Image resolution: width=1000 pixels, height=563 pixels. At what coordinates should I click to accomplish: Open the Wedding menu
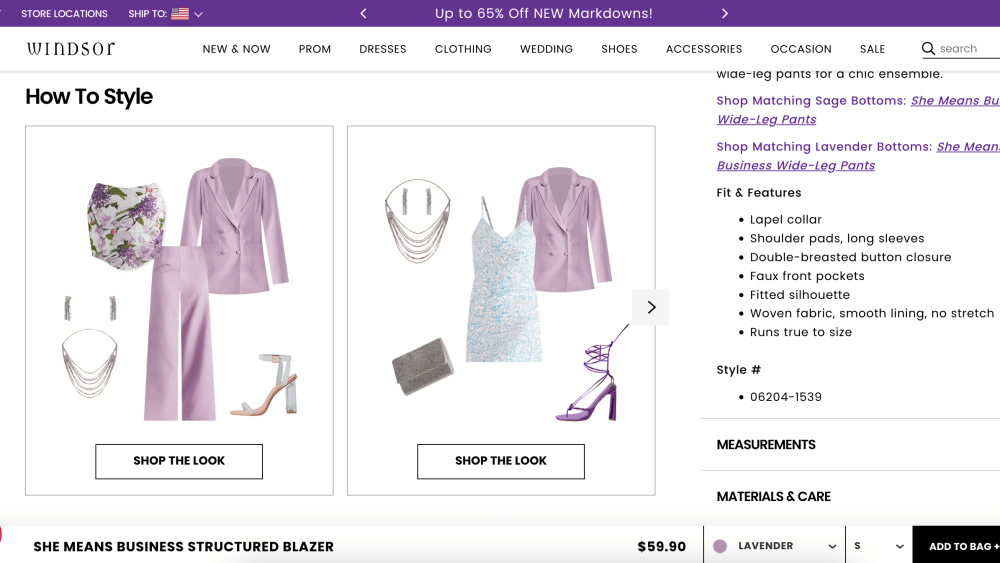(547, 49)
